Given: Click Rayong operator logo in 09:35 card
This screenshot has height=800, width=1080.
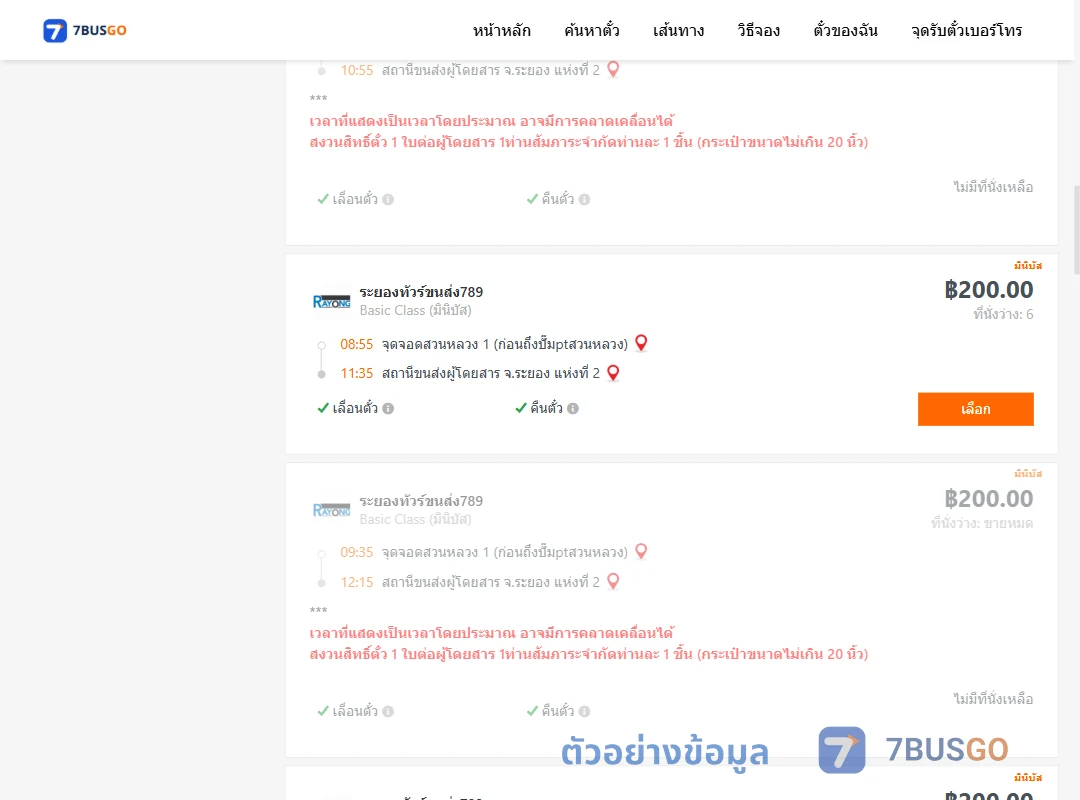Looking at the screenshot, I should tap(331, 511).
